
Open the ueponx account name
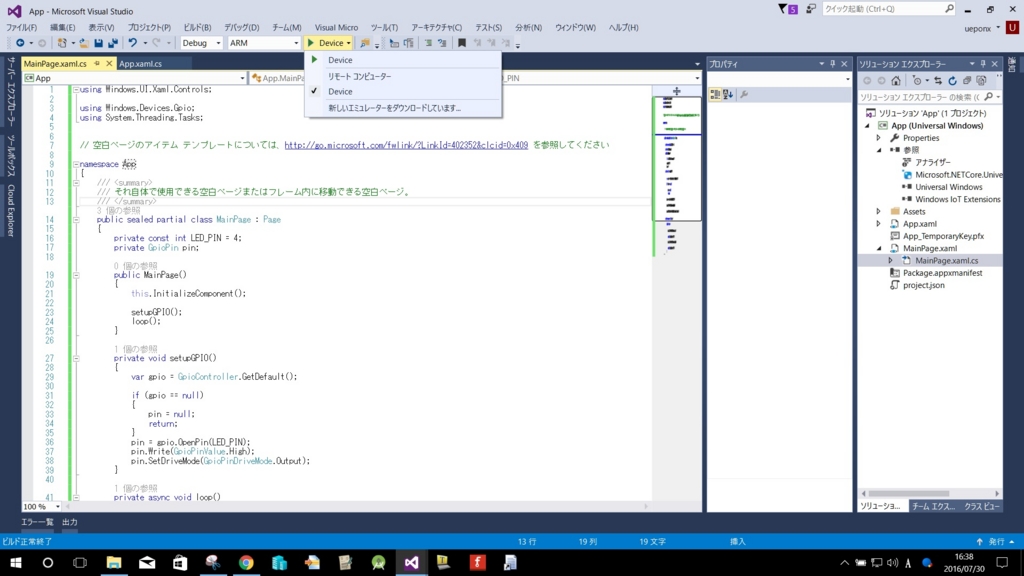pyautogui.click(x=978, y=28)
